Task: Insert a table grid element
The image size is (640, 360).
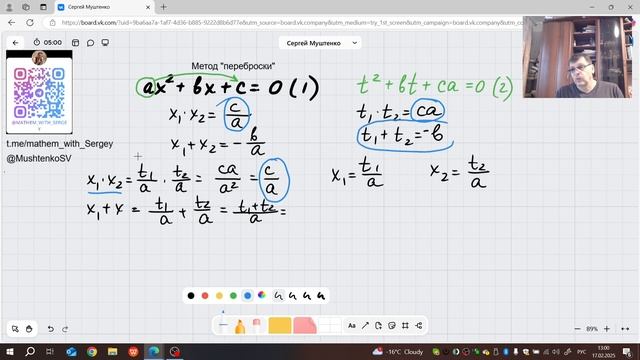Action: point(329,326)
